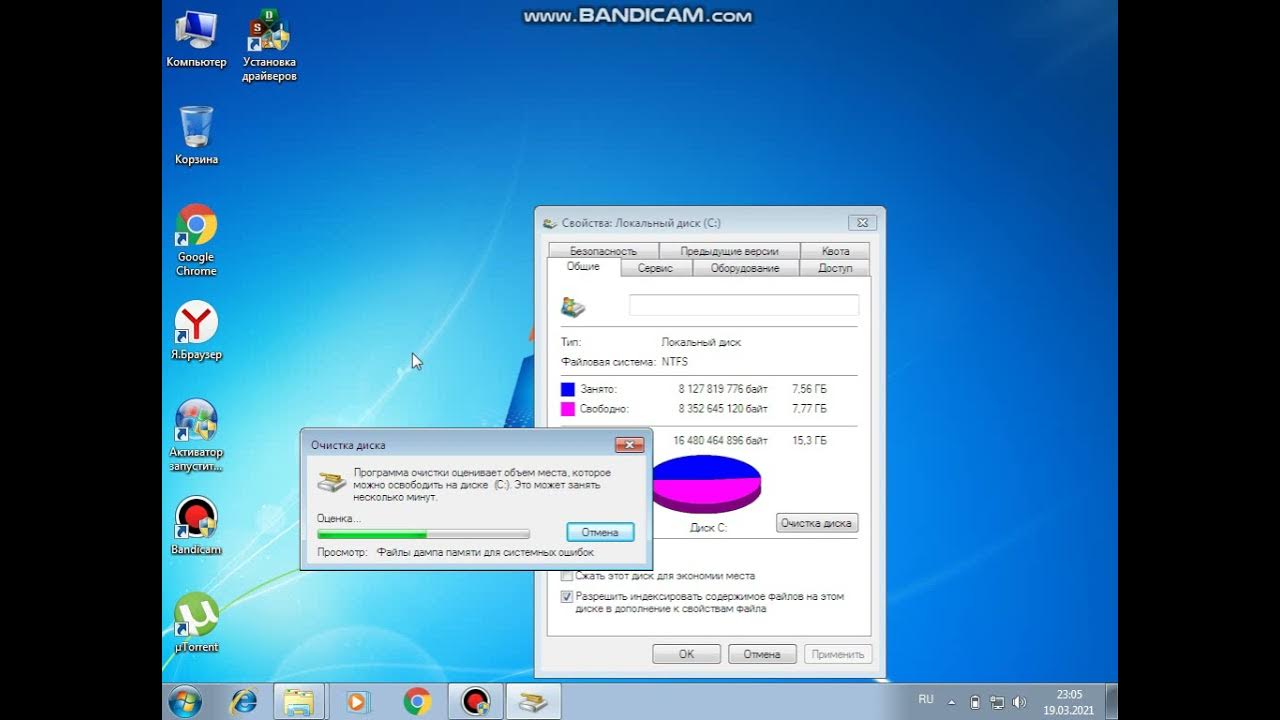Select the Общие tab
This screenshot has height=720, width=1280.
pyautogui.click(x=583, y=267)
